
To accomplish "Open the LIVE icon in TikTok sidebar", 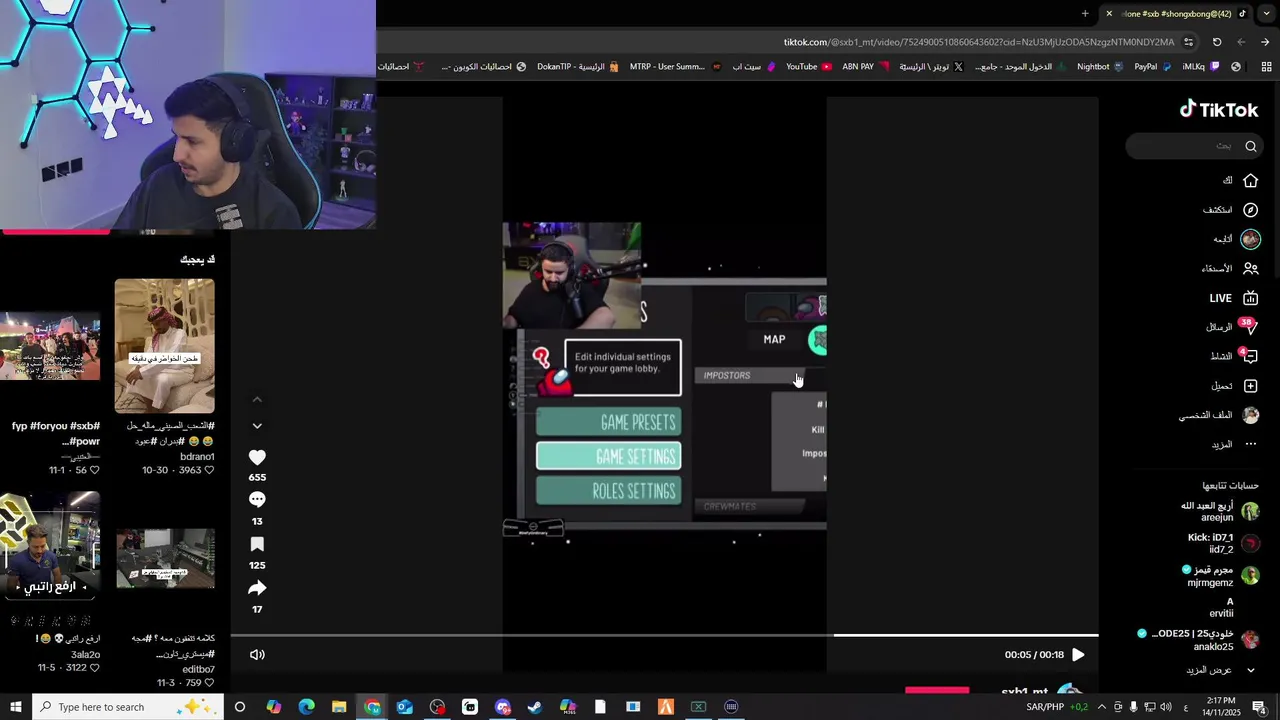I will click(x=1250, y=298).
